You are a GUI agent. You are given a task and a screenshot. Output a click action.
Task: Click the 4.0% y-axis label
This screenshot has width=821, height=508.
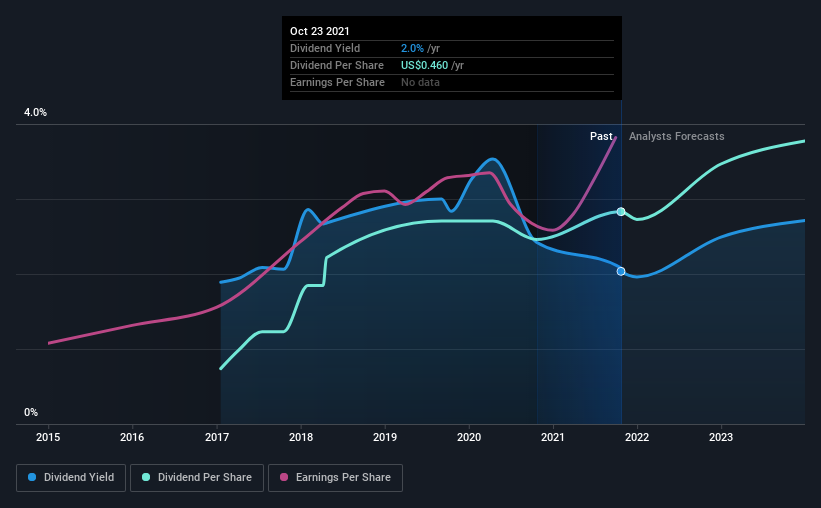click(35, 113)
